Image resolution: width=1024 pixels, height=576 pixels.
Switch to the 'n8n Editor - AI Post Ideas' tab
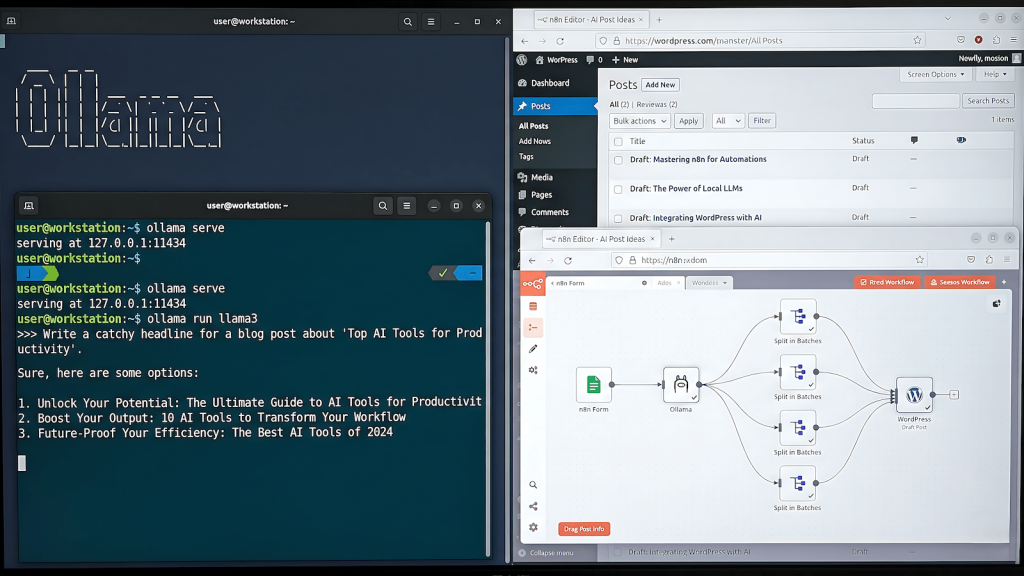pos(588,18)
